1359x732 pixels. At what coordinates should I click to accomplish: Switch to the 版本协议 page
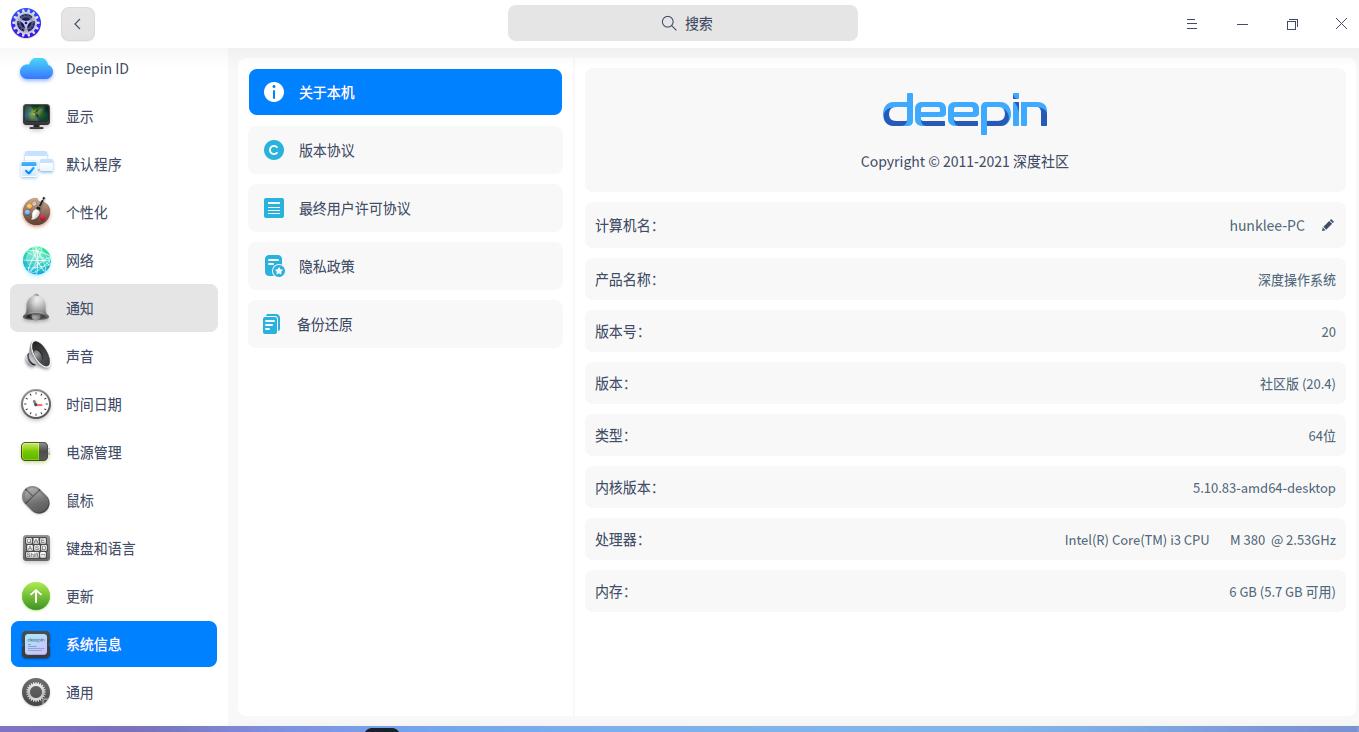coord(405,150)
